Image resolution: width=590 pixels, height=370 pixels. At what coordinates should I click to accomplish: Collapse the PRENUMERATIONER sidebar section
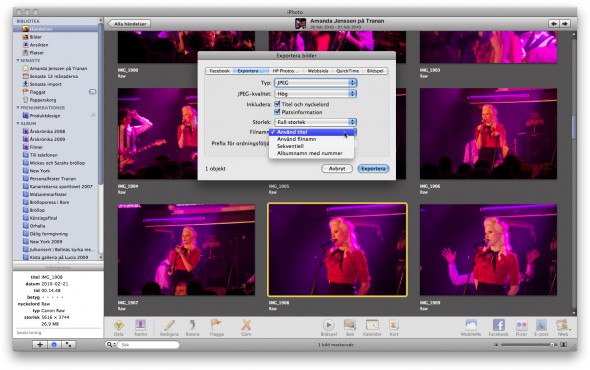pyautogui.click(x=18, y=108)
